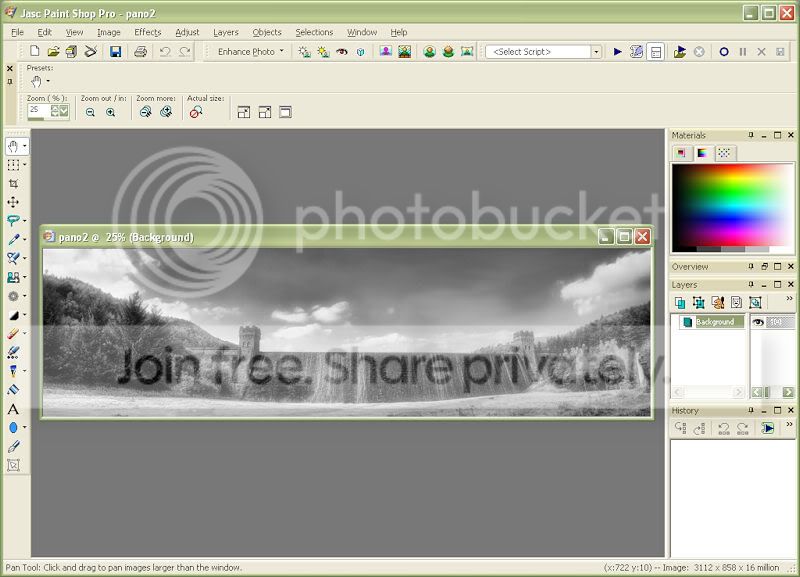Select the Background layer entry
This screenshot has width=800, height=577.
(x=714, y=322)
